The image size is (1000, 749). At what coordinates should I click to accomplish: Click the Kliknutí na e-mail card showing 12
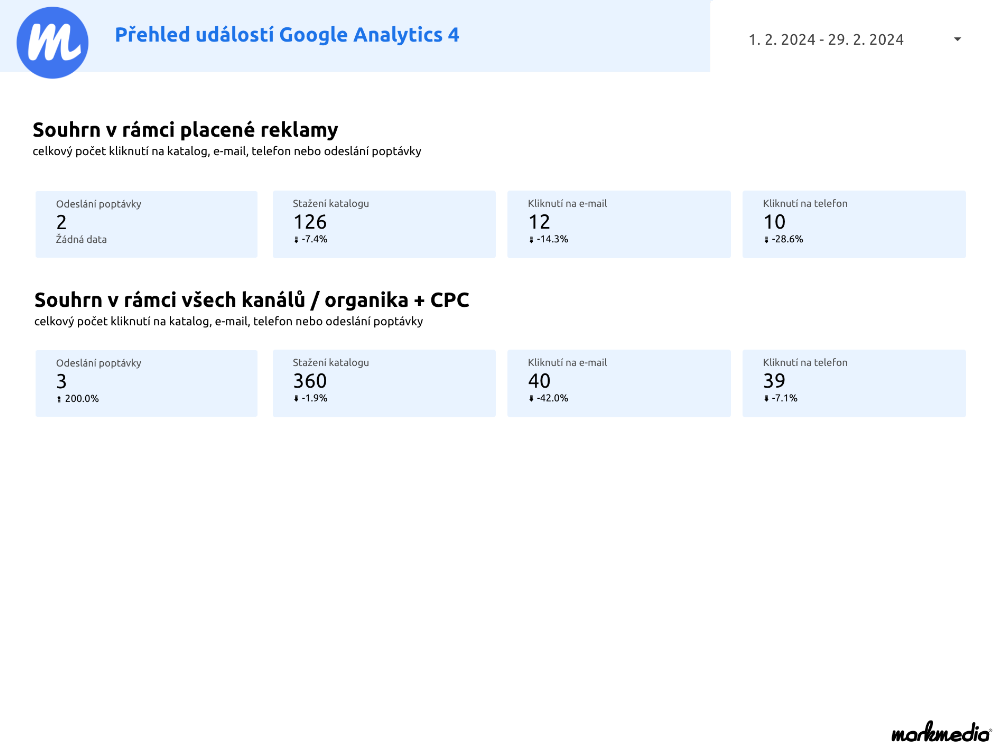[x=619, y=225]
